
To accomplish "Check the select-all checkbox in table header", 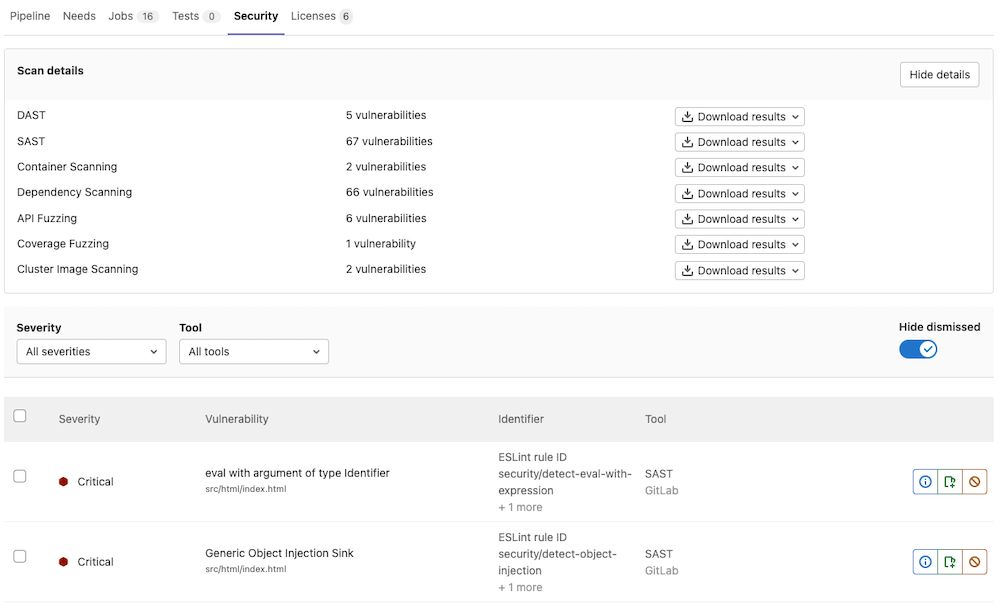I will tap(18, 415).
